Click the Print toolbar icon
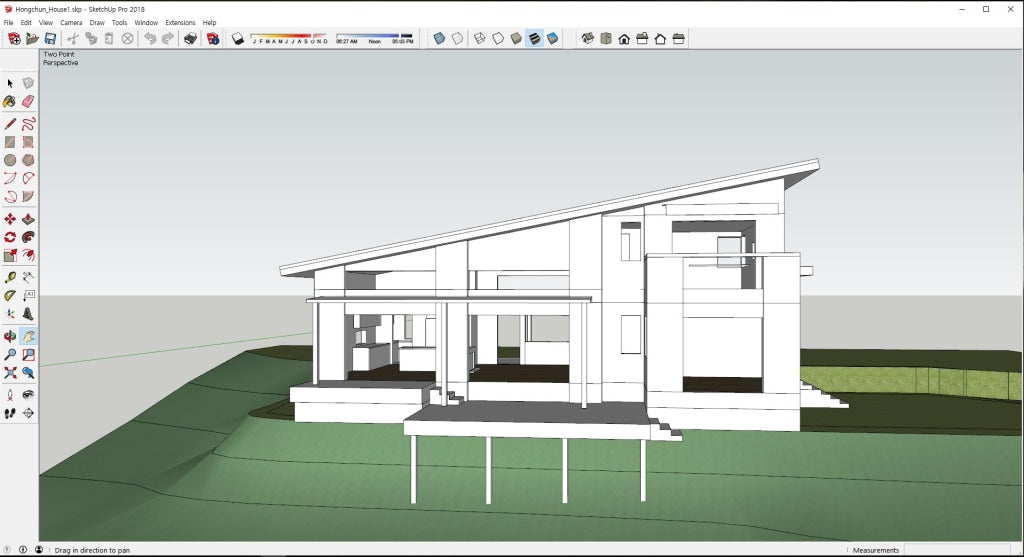The image size is (1024, 557). [x=190, y=39]
